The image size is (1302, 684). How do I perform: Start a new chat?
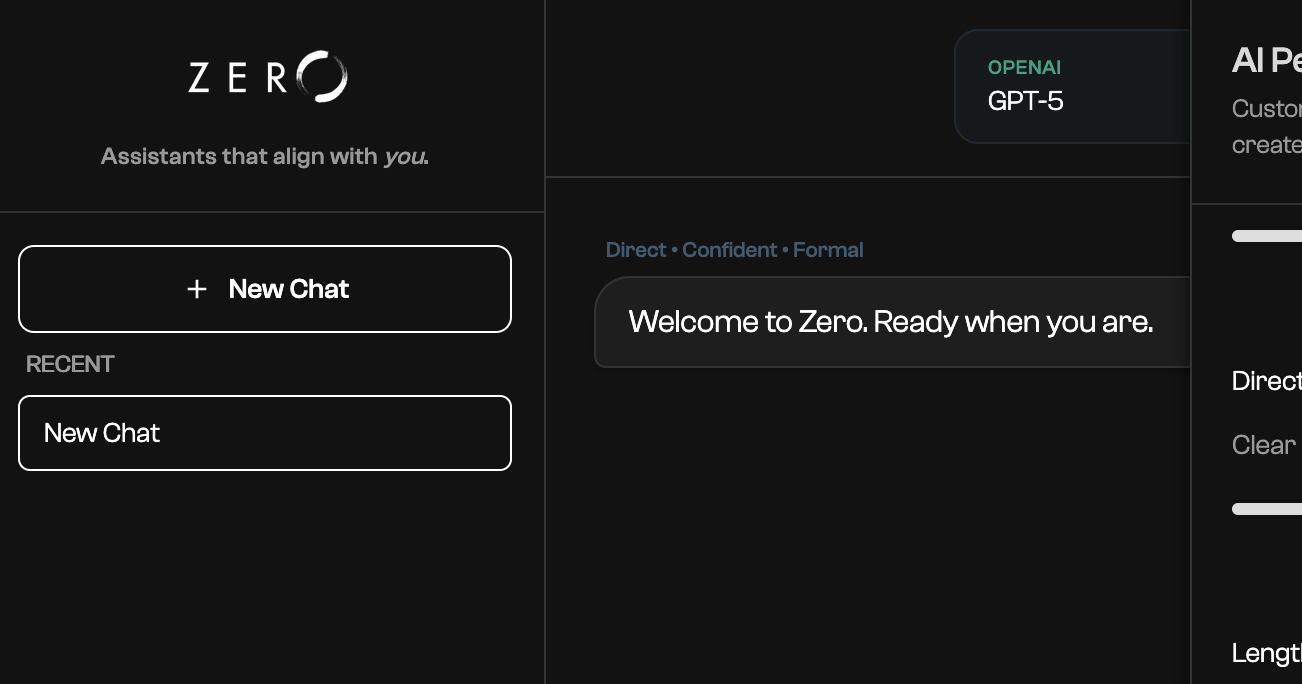[265, 289]
